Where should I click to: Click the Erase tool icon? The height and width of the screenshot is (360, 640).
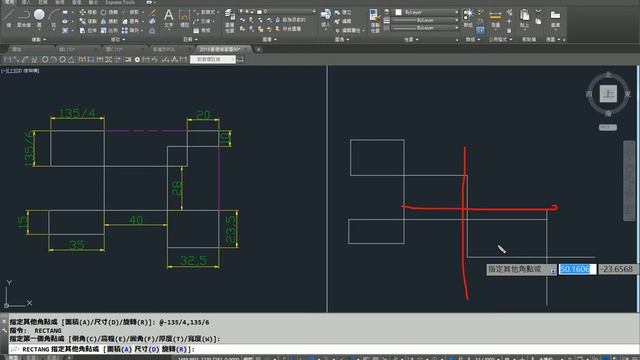click(152, 12)
